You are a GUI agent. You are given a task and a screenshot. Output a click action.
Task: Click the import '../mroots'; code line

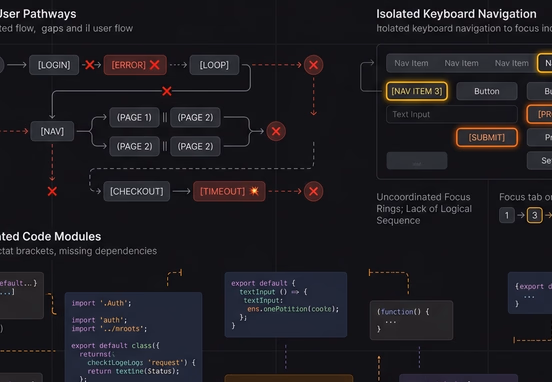click(109, 328)
